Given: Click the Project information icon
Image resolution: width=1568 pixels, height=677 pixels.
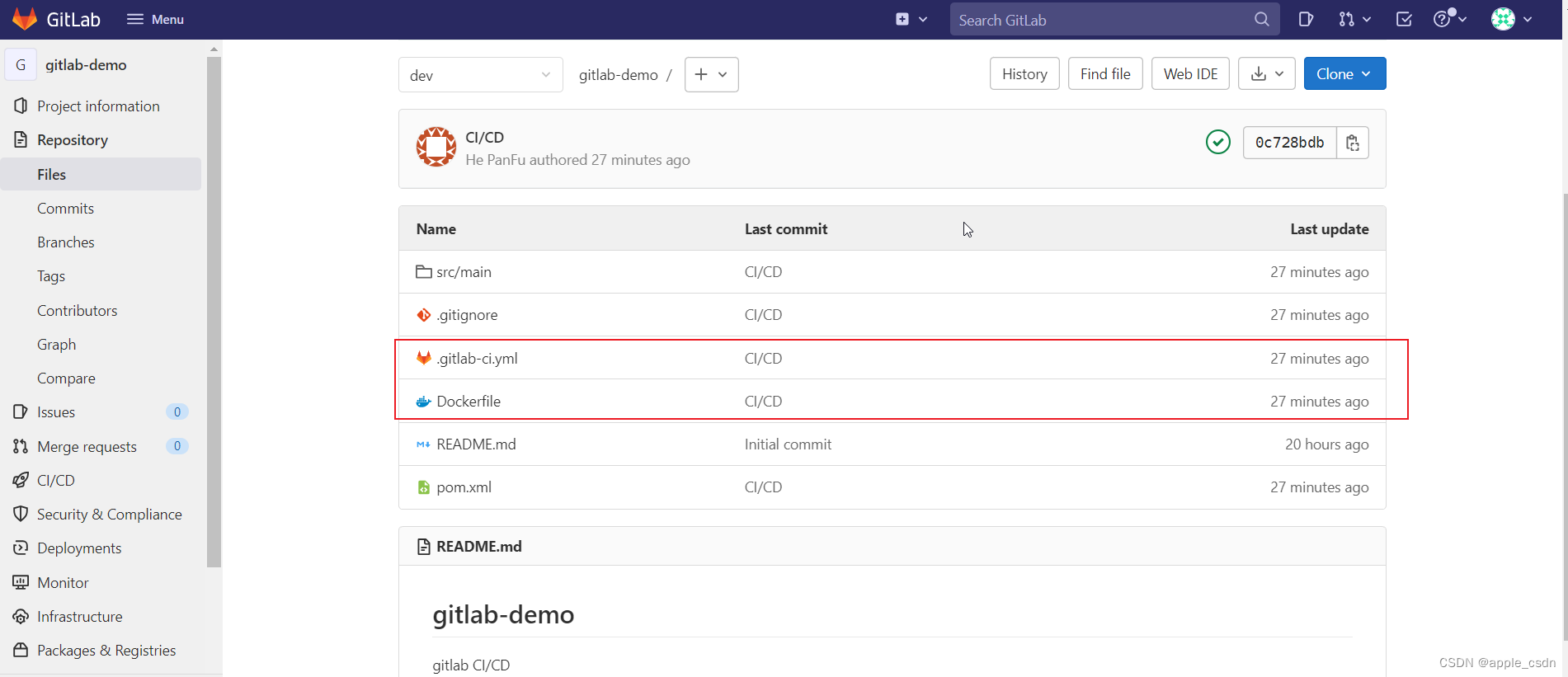Looking at the screenshot, I should (x=21, y=106).
